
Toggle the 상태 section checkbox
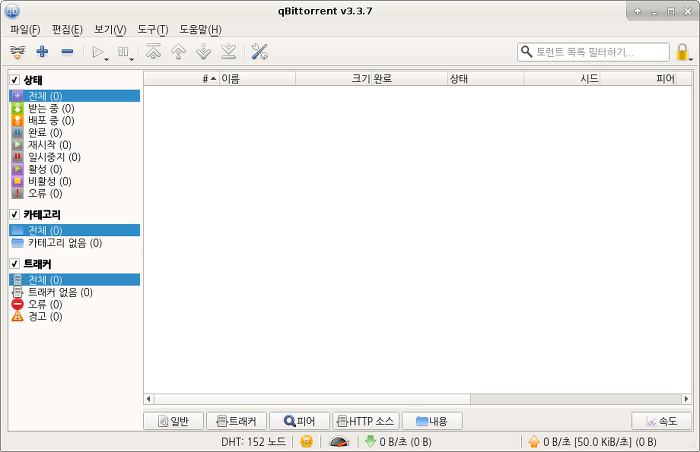point(15,80)
